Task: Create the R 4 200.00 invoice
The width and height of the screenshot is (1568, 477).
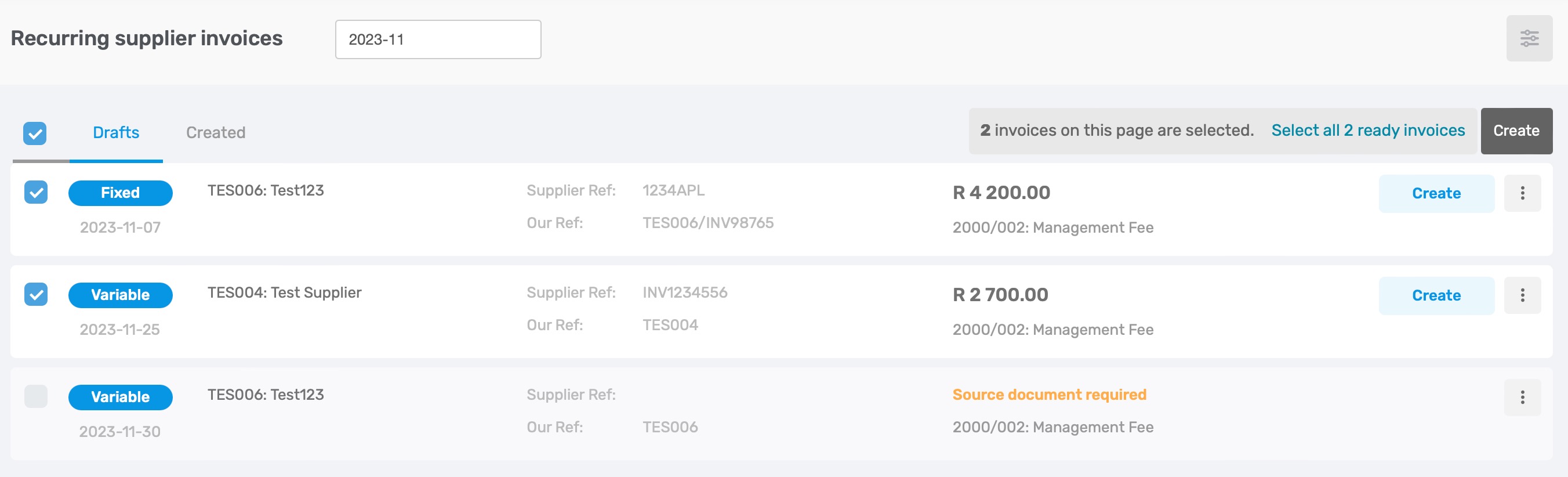Action: pos(1435,193)
